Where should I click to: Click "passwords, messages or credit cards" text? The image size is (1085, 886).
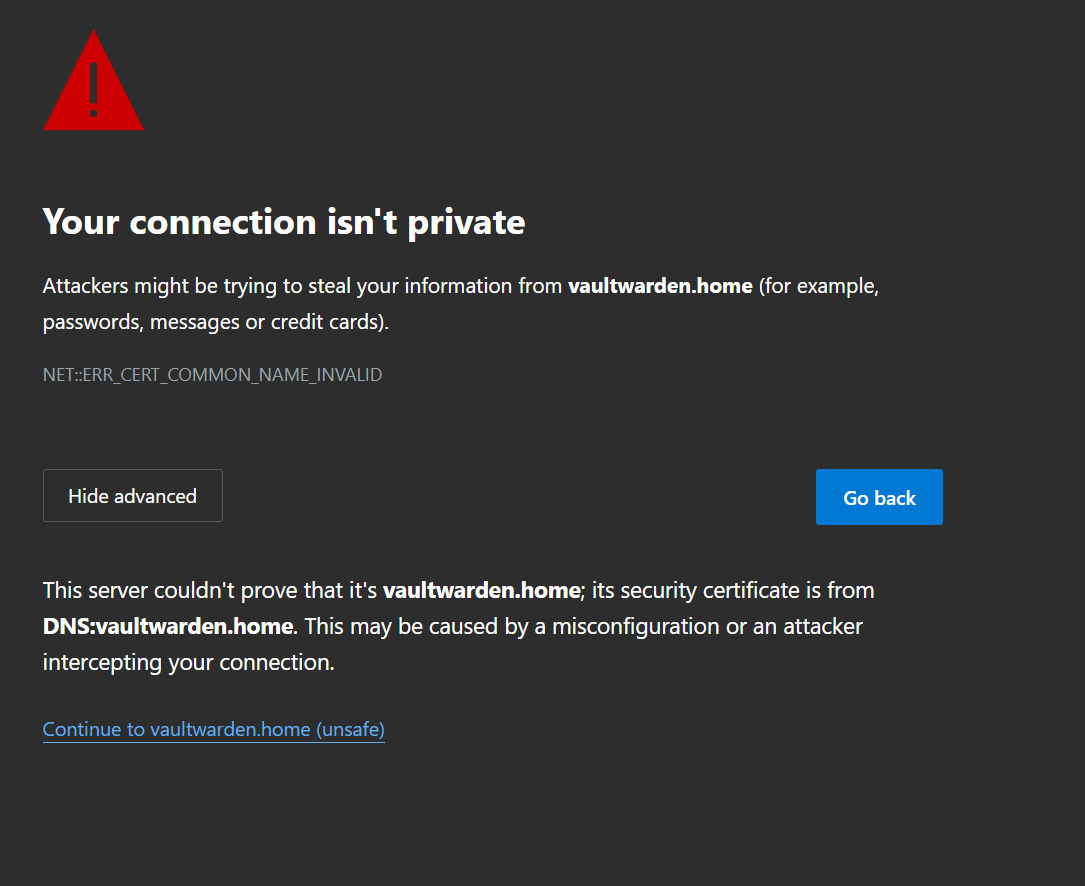pyautogui.click(x=213, y=322)
